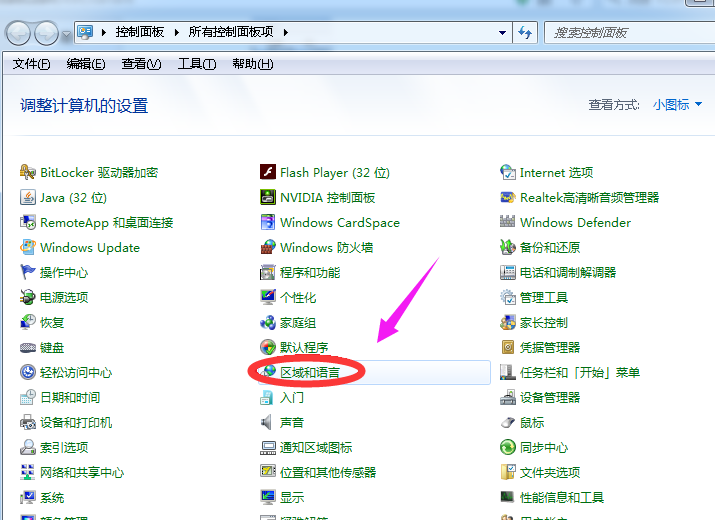Click the 鼠标 mouse icon

pyautogui.click(x=508, y=422)
